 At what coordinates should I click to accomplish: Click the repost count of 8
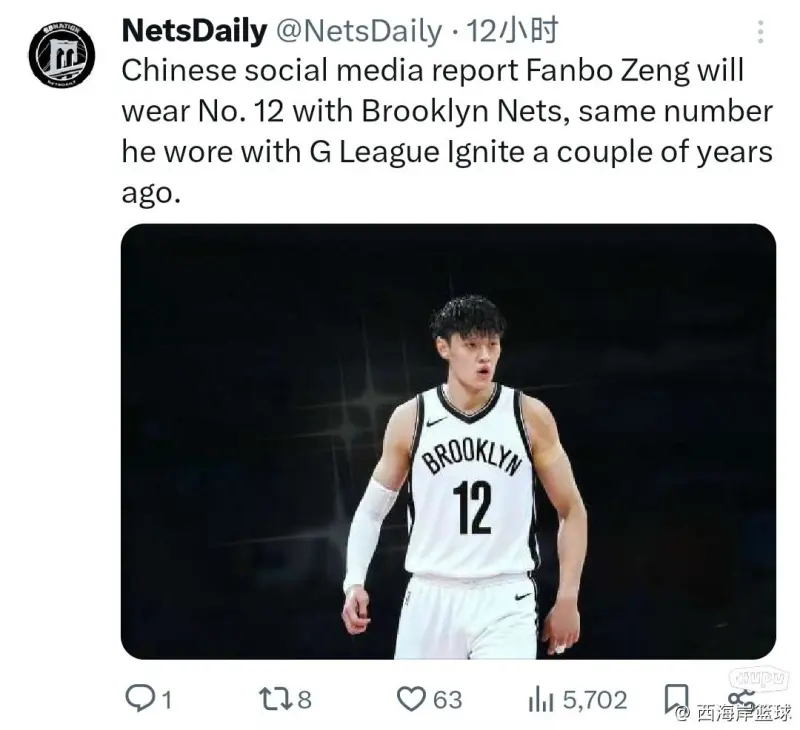[303, 699]
